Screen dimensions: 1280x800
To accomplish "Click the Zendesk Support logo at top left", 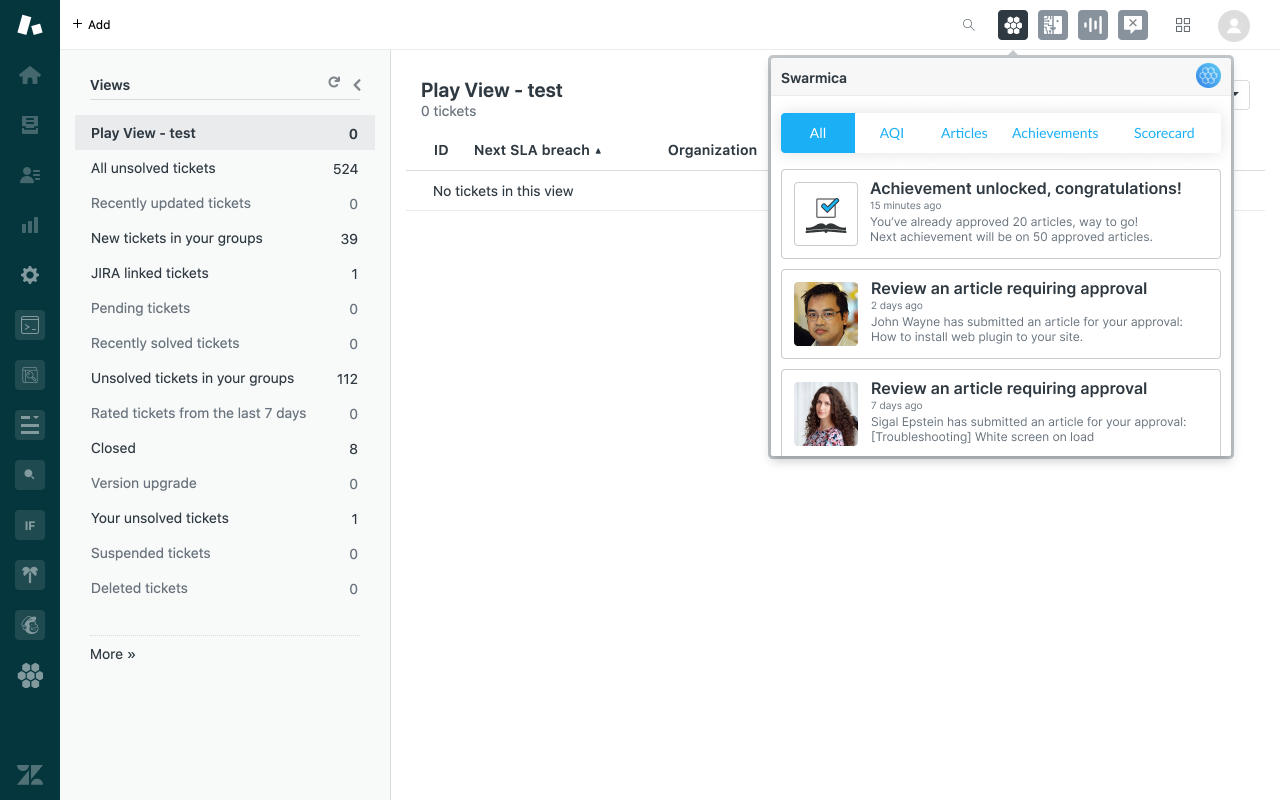I will pyautogui.click(x=30, y=25).
